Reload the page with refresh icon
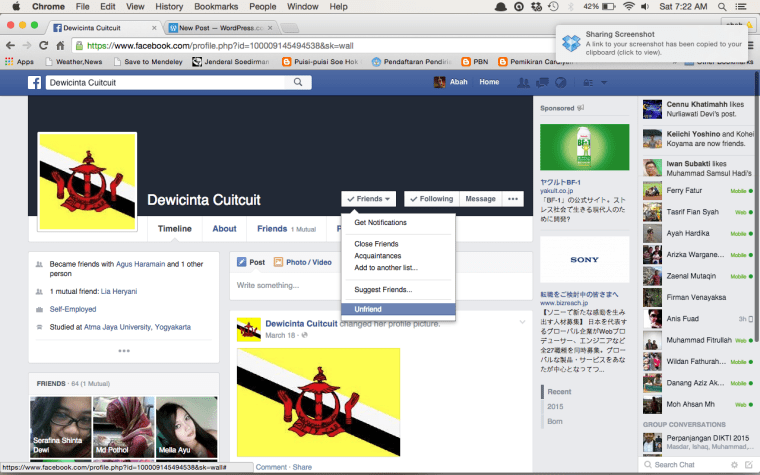 (x=44, y=46)
